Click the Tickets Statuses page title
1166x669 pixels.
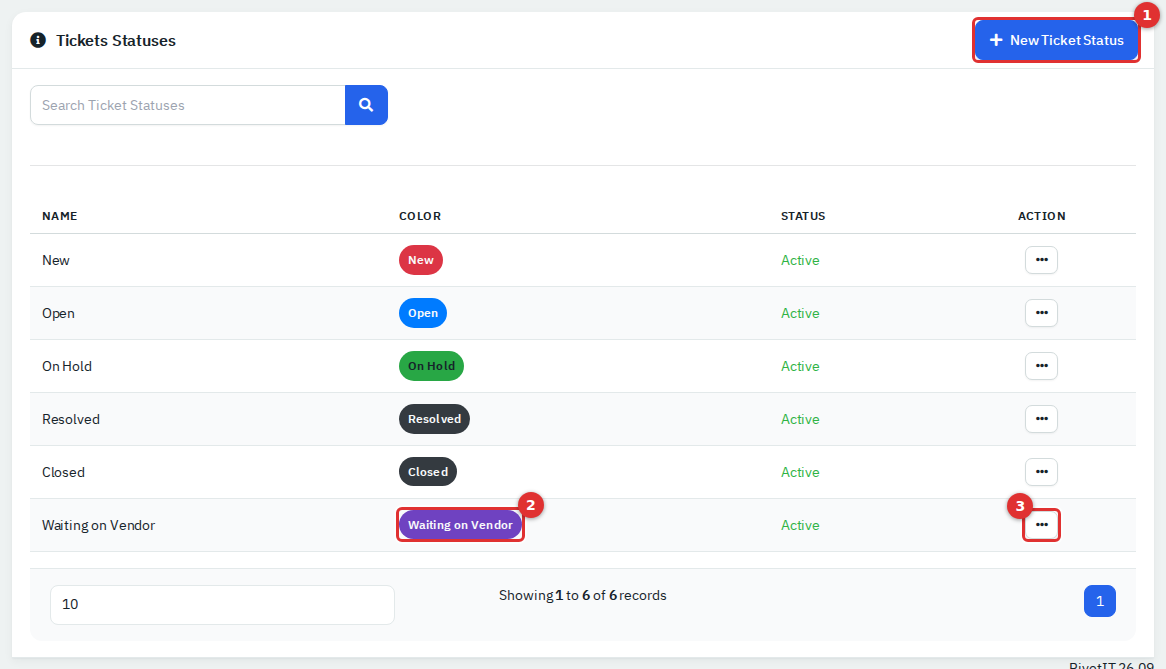[x=116, y=41]
